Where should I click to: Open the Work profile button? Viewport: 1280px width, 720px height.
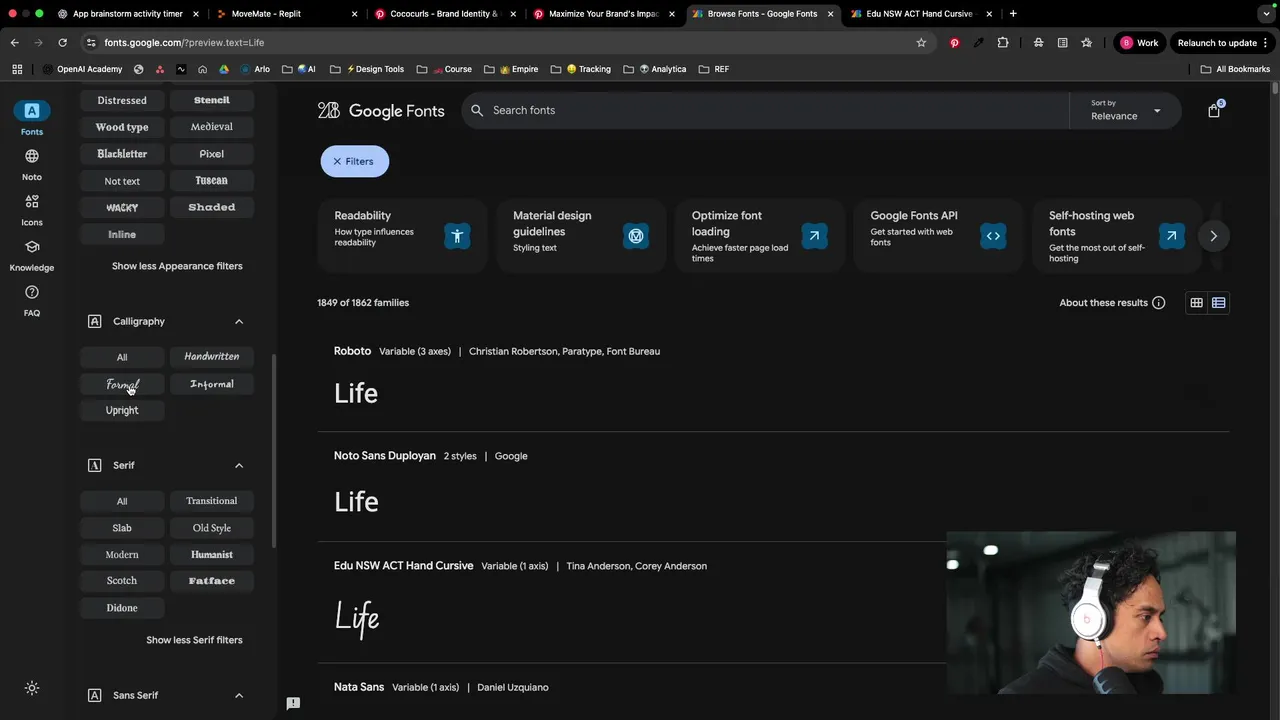click(1139, 43)
